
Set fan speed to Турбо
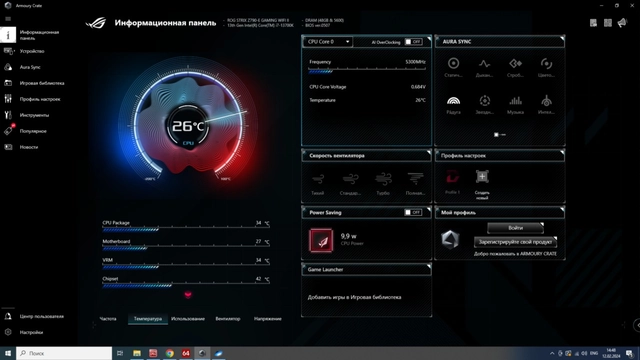coord(383,184)
